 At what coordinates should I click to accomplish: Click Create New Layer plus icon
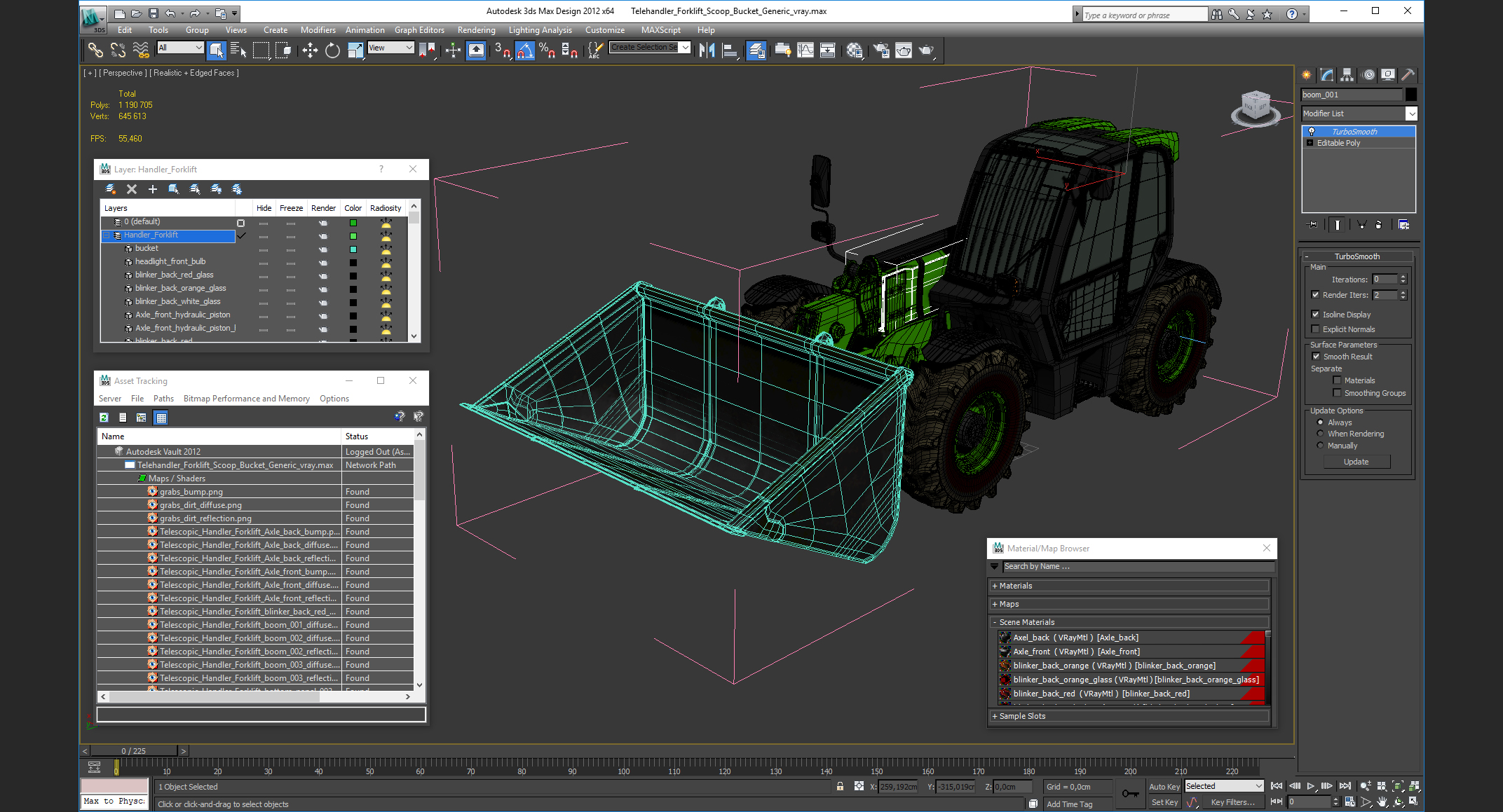[152, 189]
